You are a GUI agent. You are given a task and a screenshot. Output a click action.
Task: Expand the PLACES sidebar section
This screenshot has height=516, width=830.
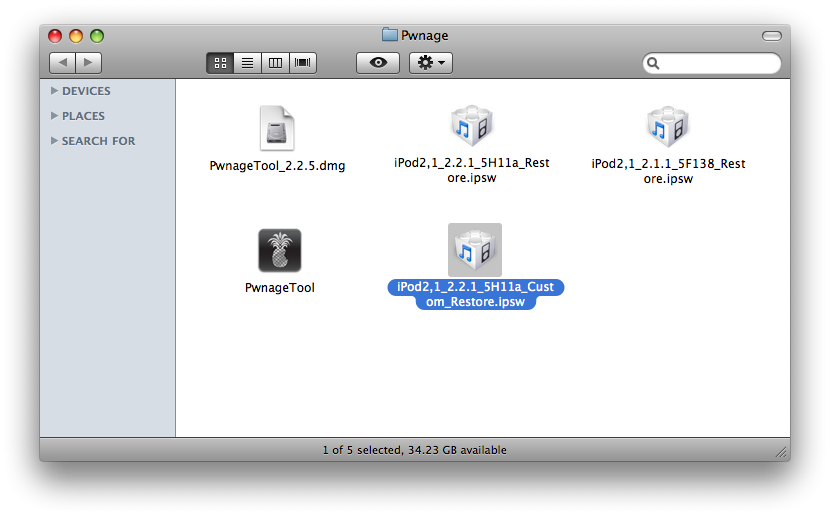[x=54, y=116]
